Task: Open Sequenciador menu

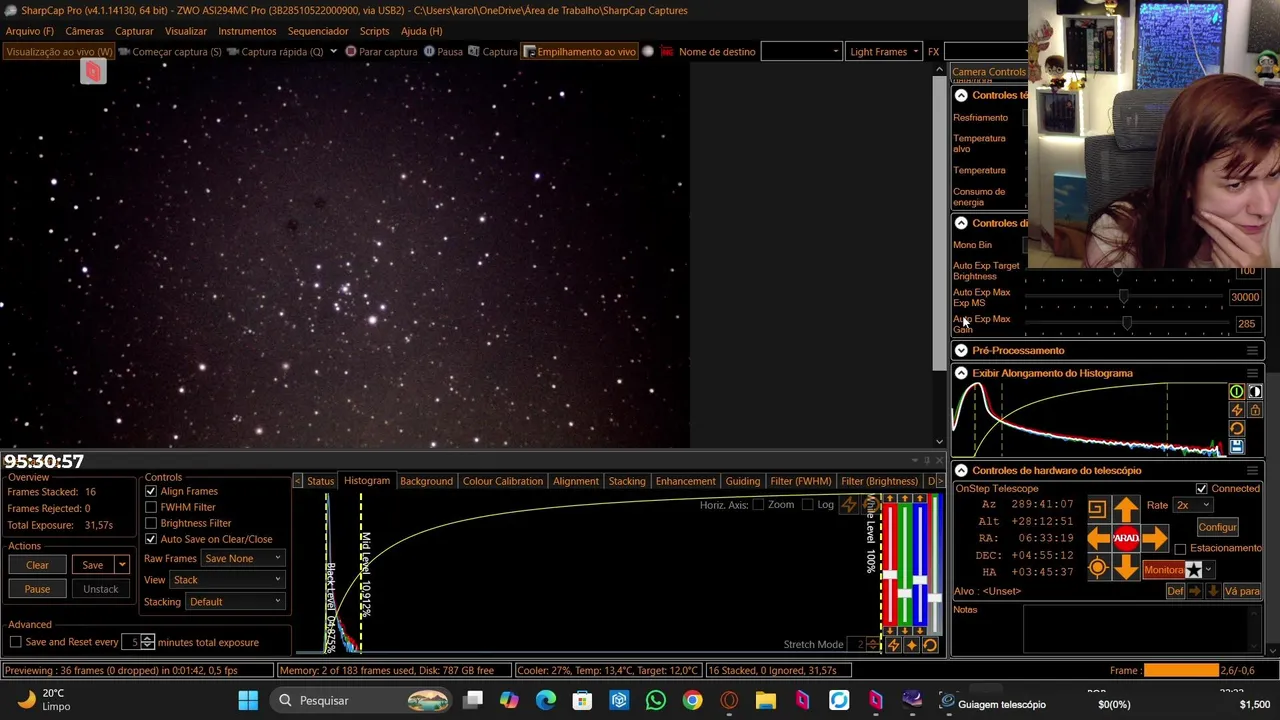Action: click(x=318, y=31)
